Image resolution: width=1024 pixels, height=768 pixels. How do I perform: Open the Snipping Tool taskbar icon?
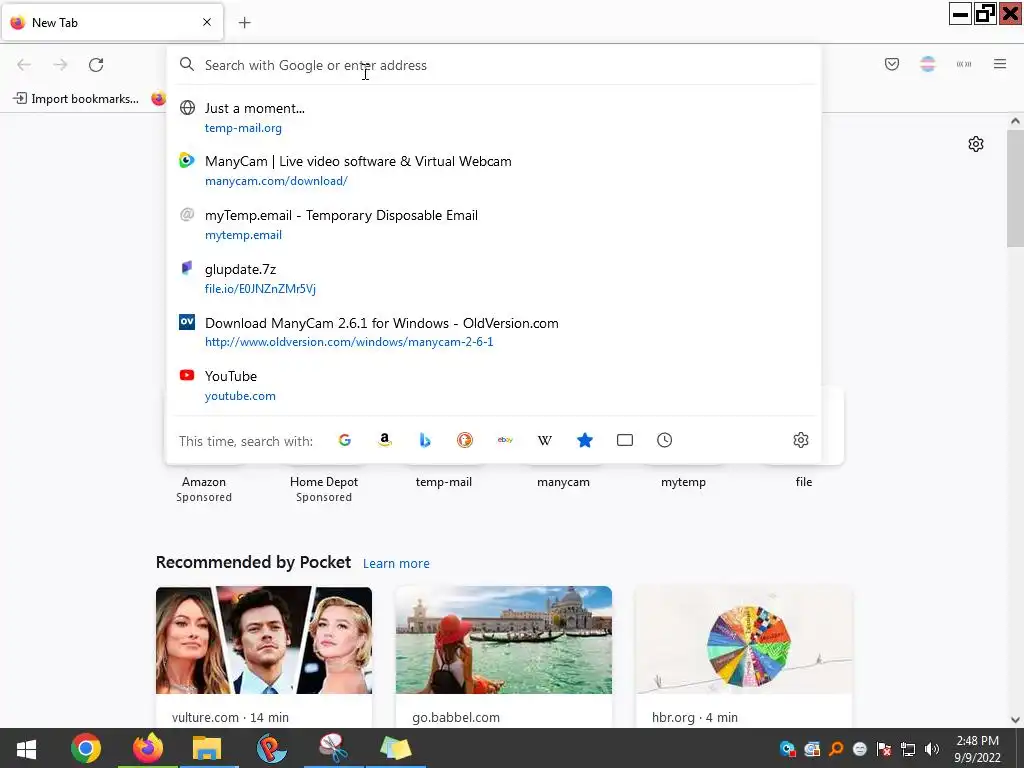tap(334, 748)
